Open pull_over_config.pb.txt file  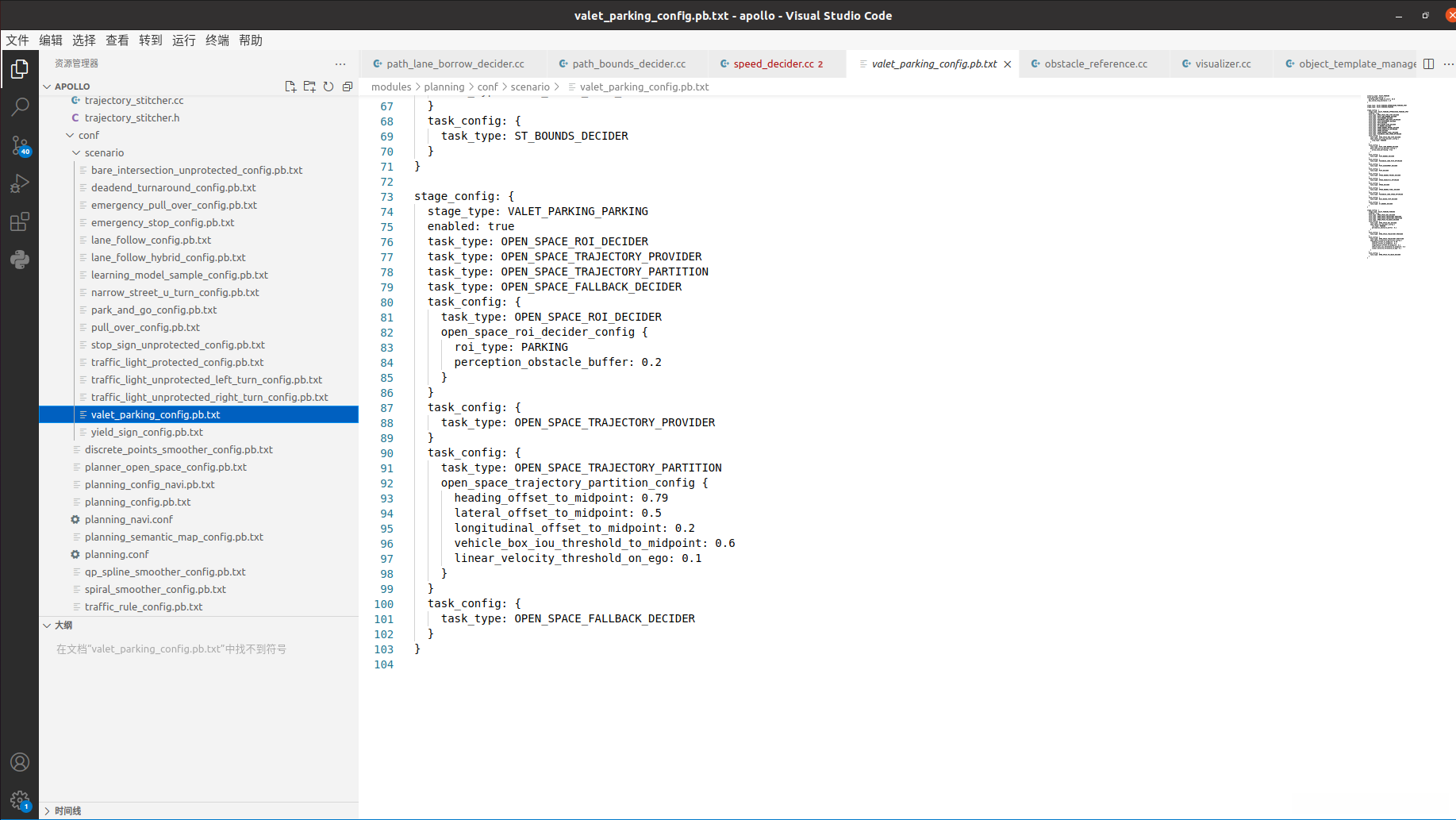coord(145,327)
